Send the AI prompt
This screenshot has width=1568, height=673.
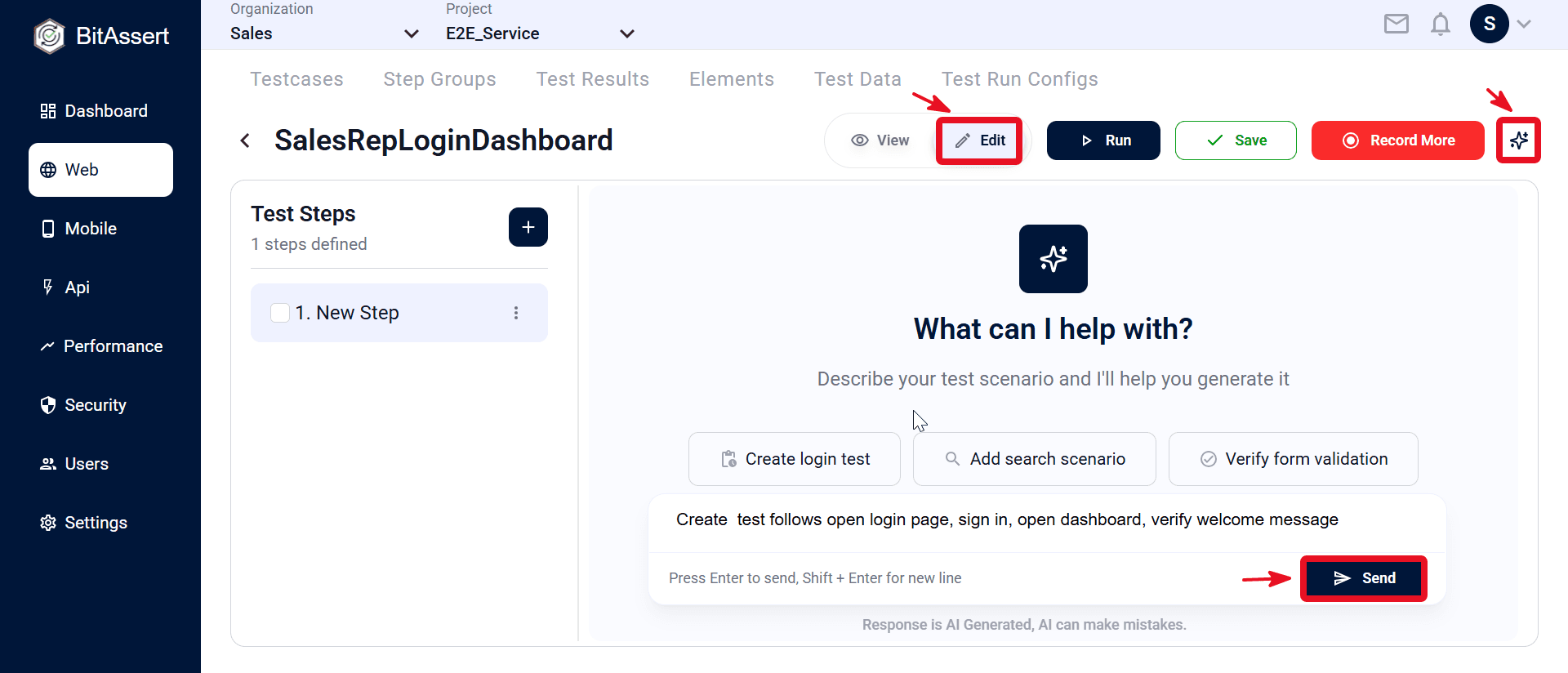1364,578
